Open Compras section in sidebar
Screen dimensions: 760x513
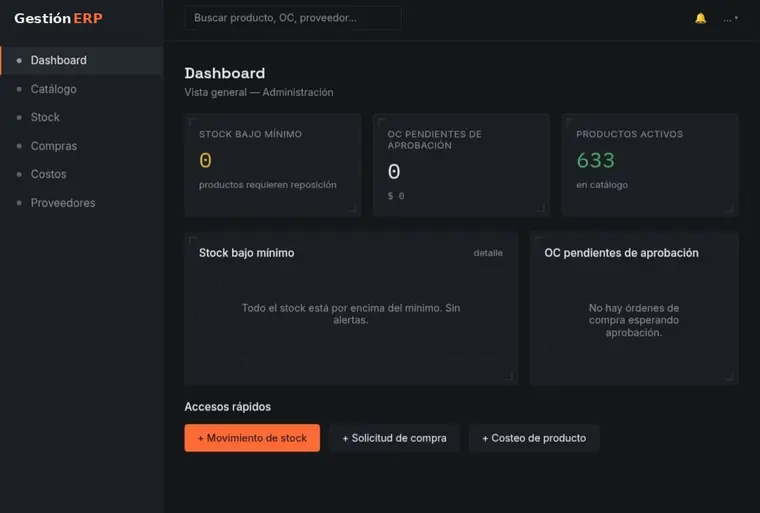coord(81,146)
